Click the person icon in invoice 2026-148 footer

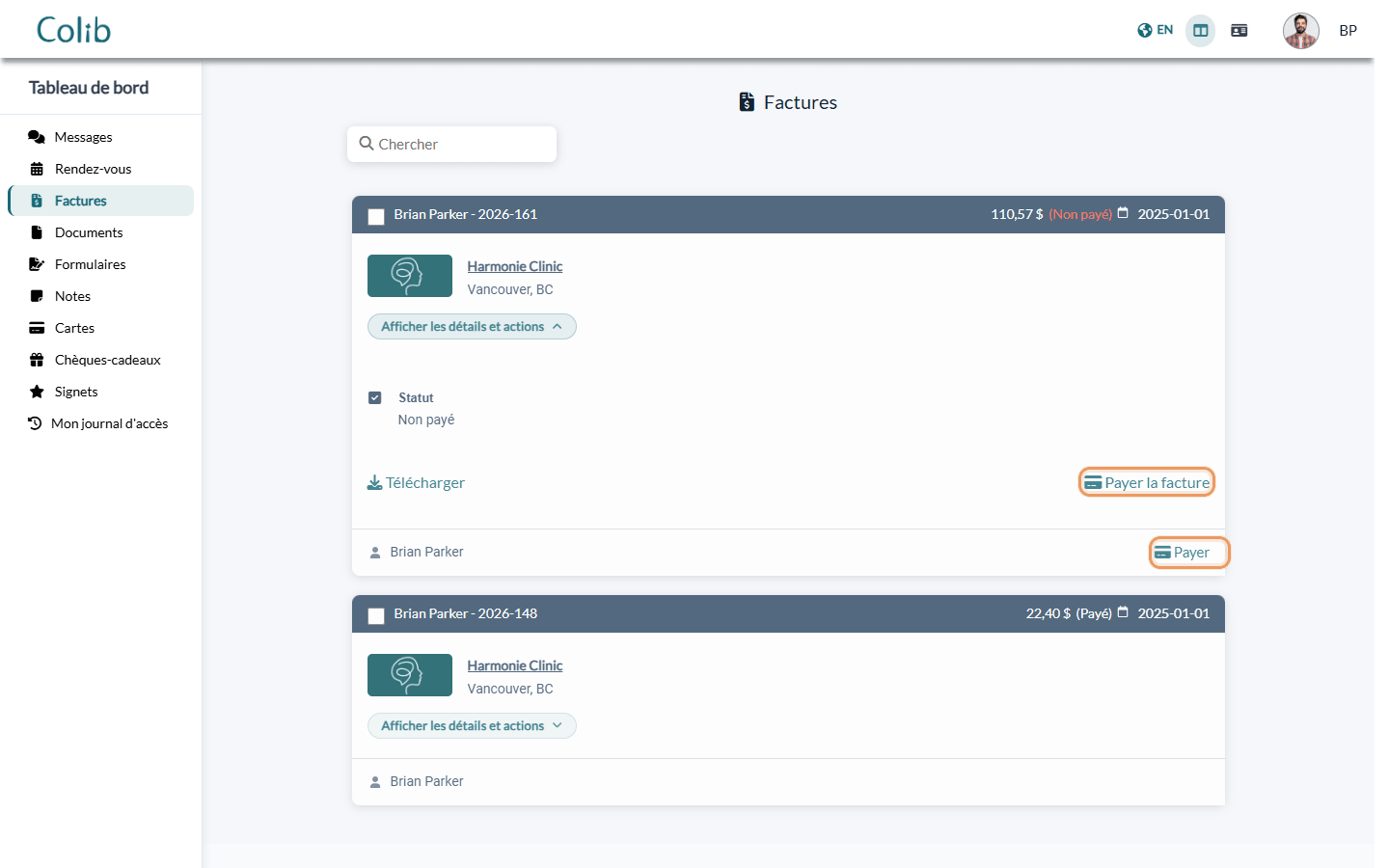click(x=375, y=782)
